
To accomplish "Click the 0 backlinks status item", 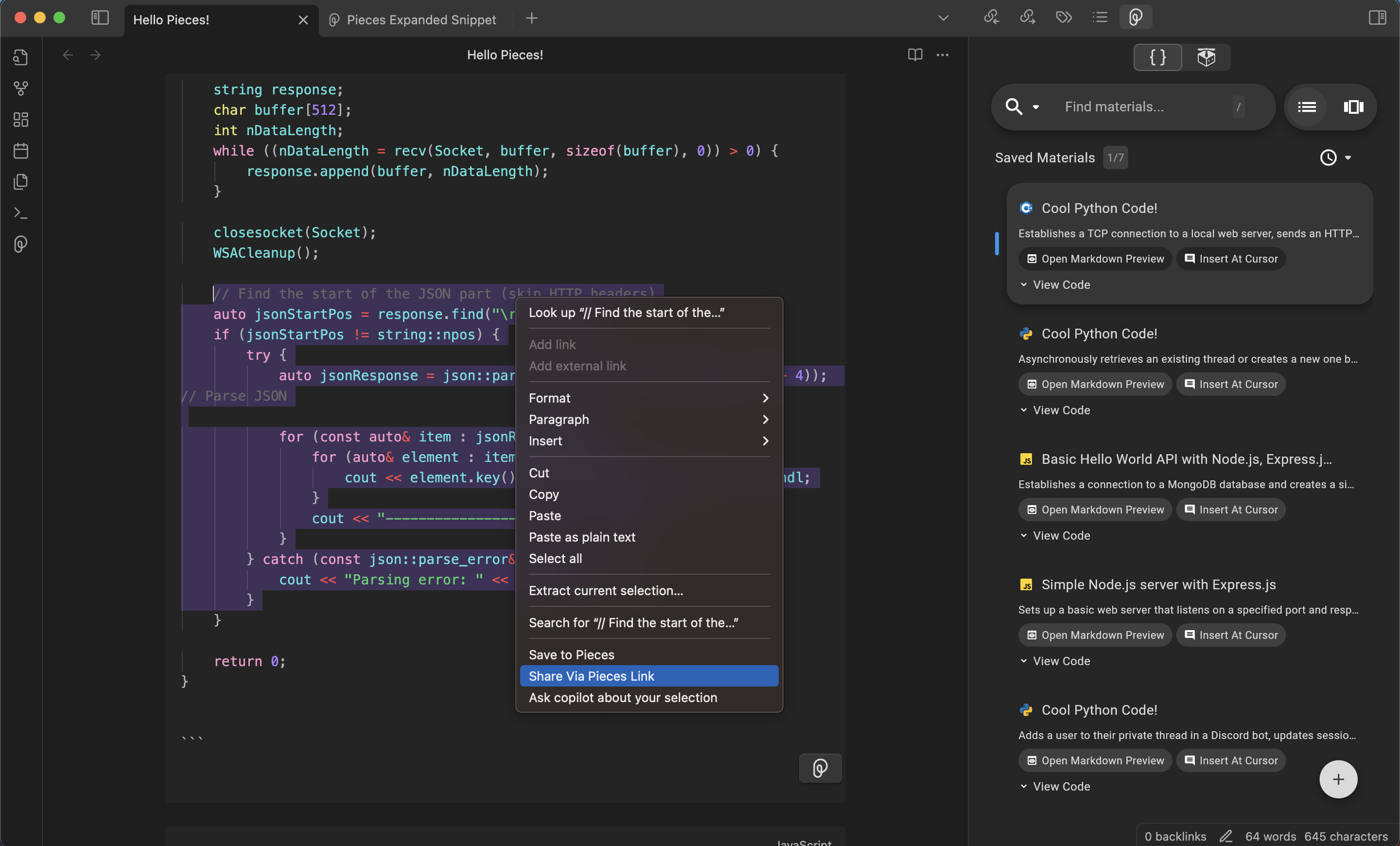I will (1175, 836).
